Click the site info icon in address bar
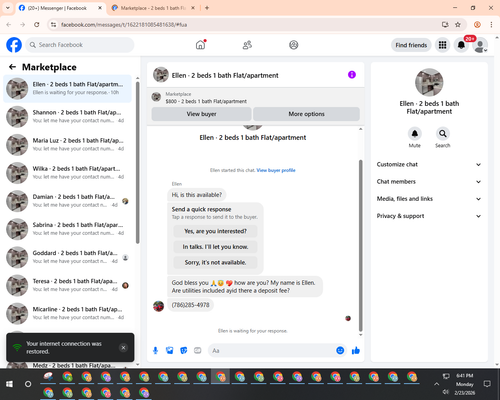This screenshot has height=400, width=500. click(53, 25)
